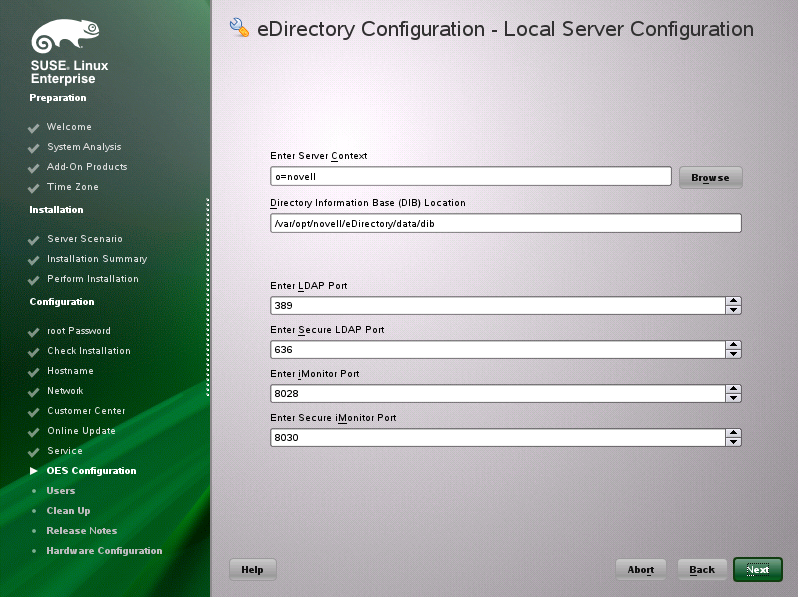Click the checkmark icon next to Network

point(34,392)
